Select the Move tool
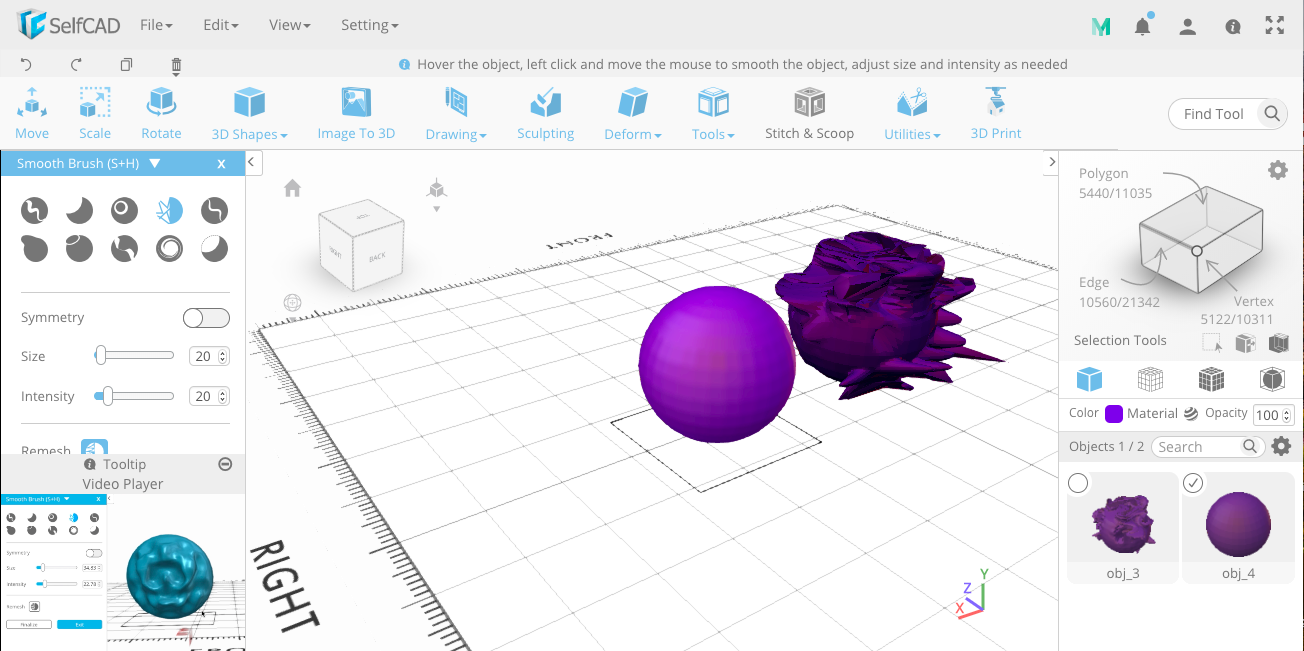This screenshot has width=1304, height=651. [x=32, y=112]
